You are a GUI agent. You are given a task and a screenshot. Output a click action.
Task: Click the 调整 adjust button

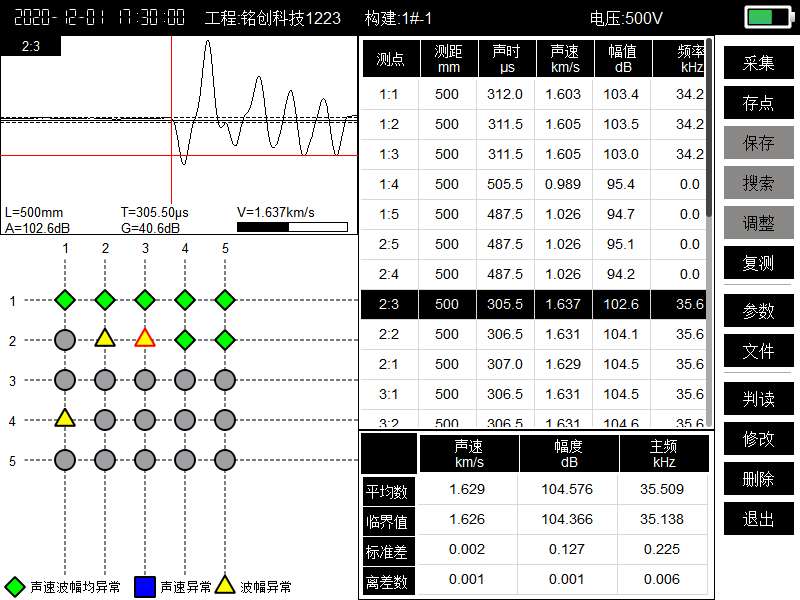[758, 222]
